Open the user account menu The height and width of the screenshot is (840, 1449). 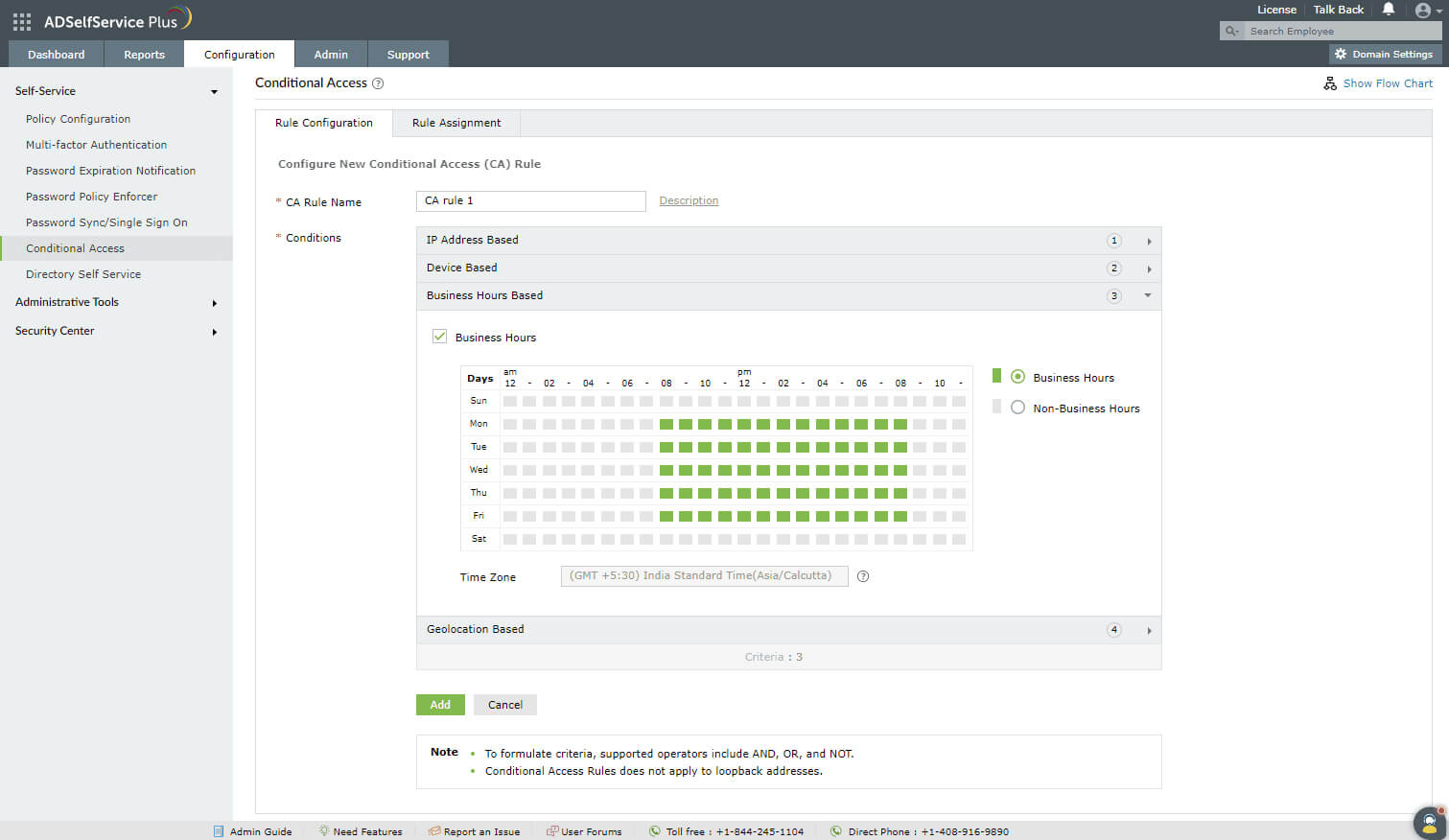click(x=1422, y=10)
